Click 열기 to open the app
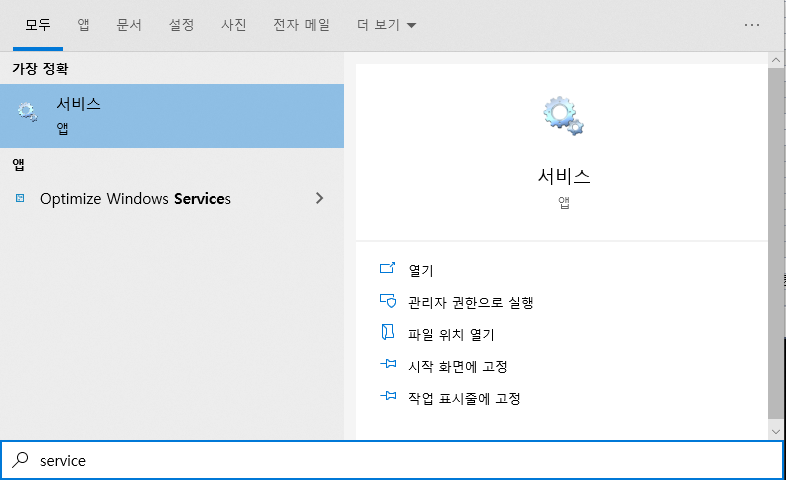This screenshot has height=480, width=786. [x=421, y=271]
